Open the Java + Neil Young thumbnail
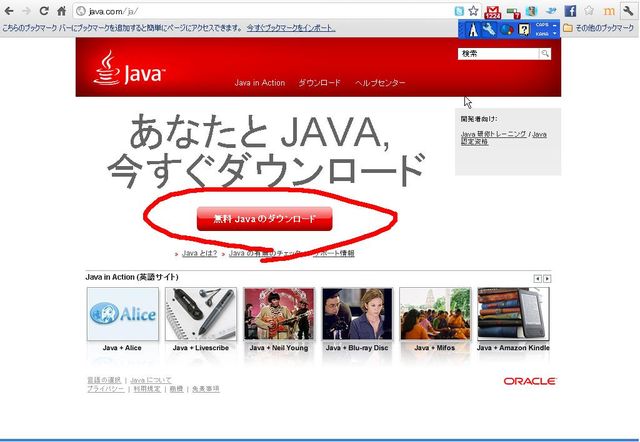Image resolution: width=640 pixels, height=442 pixels. tap(279, 314)
